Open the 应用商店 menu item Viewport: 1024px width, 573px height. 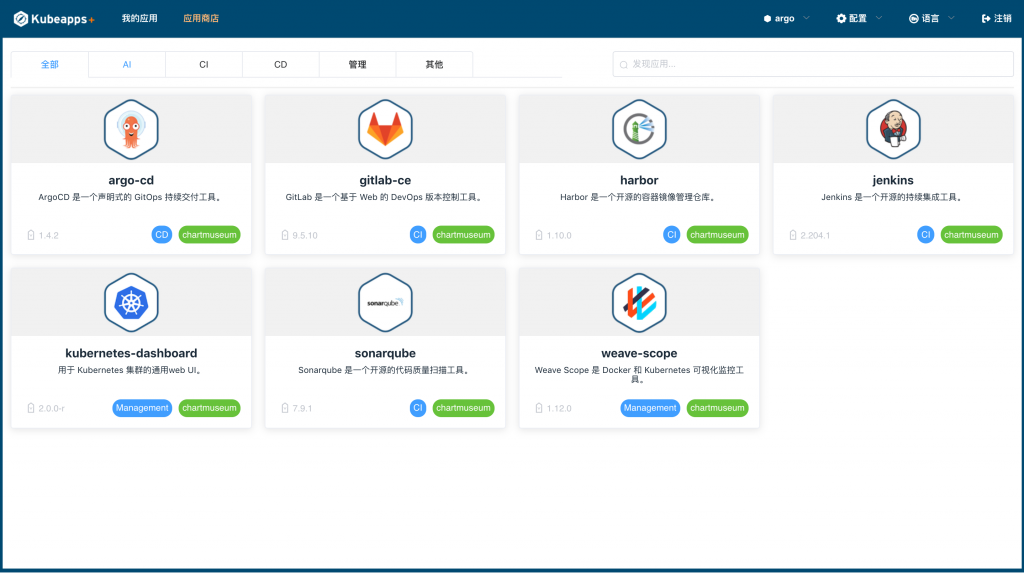pos(200,18)
